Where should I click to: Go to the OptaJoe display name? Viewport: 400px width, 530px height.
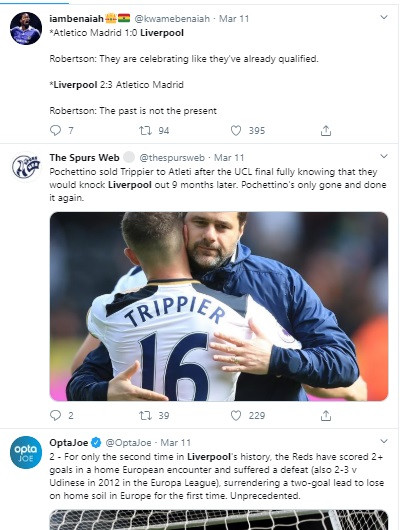click(x=69, y=442)
